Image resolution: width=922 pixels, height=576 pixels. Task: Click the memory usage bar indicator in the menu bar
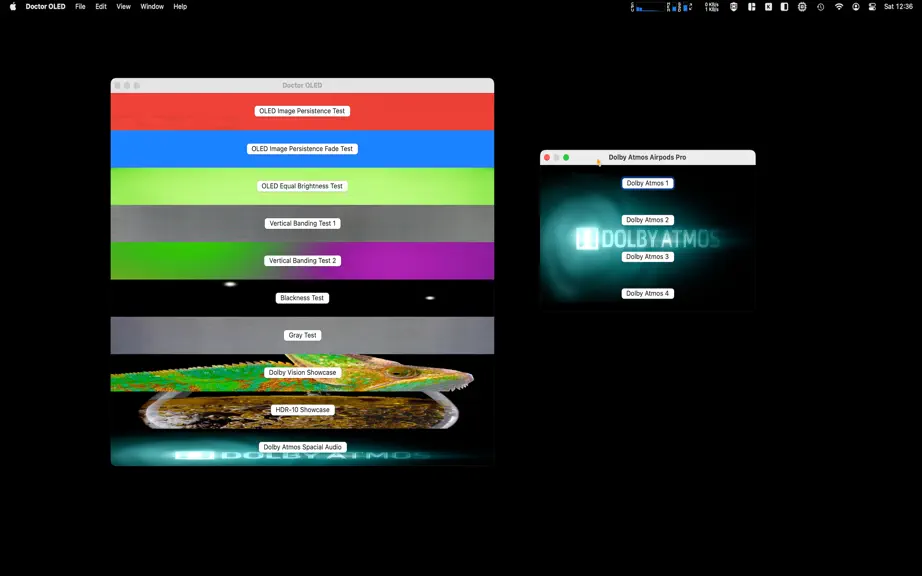(672, 7)
